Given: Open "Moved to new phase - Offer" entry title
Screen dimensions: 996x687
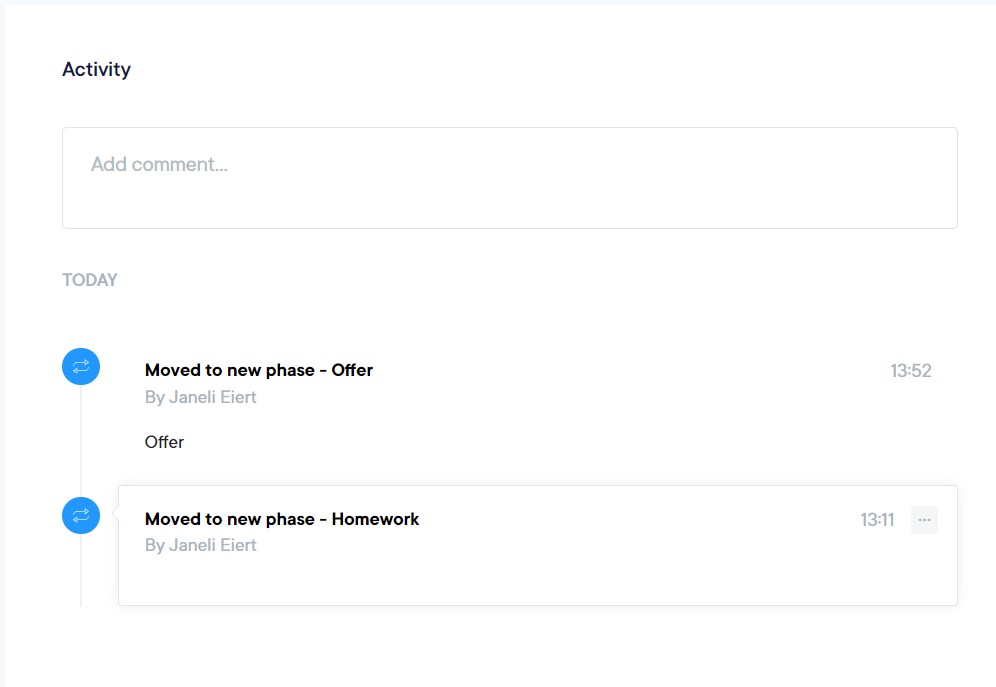Looking at the screenshot, I should pos(259,370).
